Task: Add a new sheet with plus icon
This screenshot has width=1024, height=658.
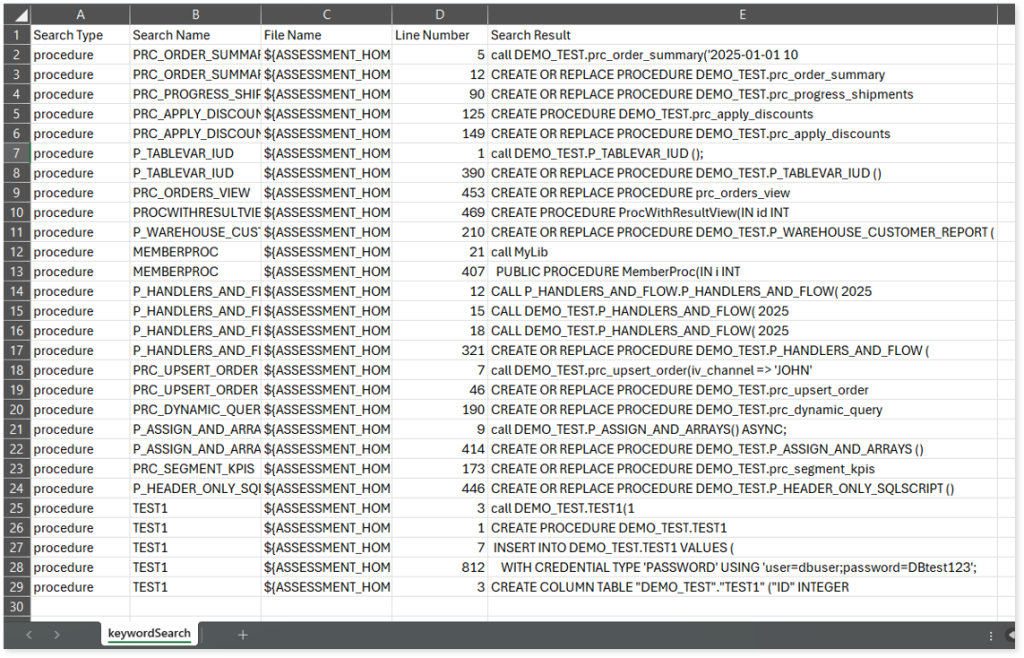Action: click(242, 634)
